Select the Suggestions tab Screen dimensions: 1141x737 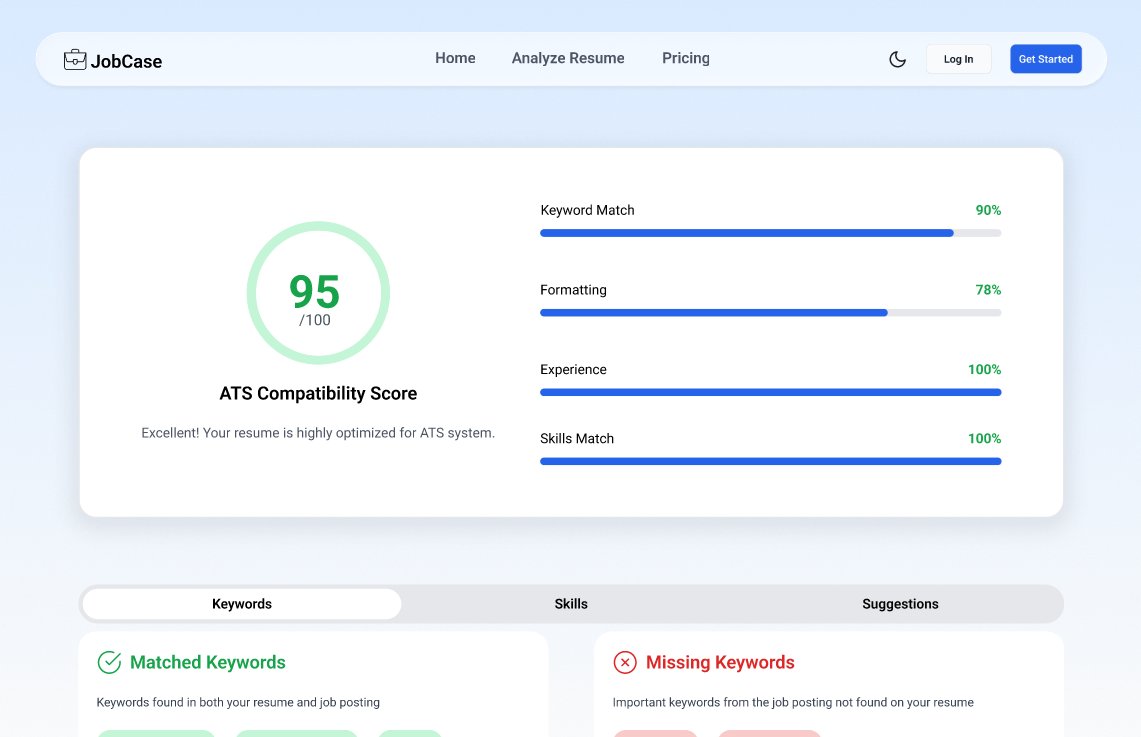(900, 604)
